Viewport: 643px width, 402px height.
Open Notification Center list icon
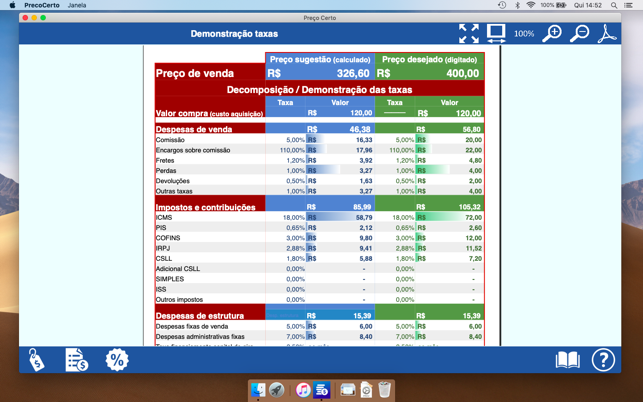pyautogui.click(x=628, y=5)
